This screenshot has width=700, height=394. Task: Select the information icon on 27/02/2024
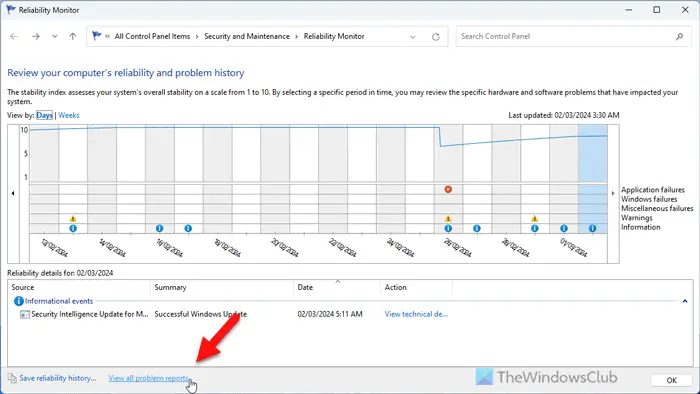[x=477, y=228]
